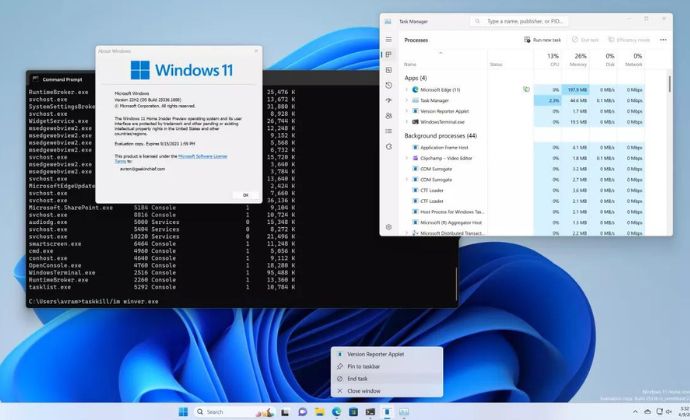Open Performance page in Task Manager sidebar

(389, 70)
